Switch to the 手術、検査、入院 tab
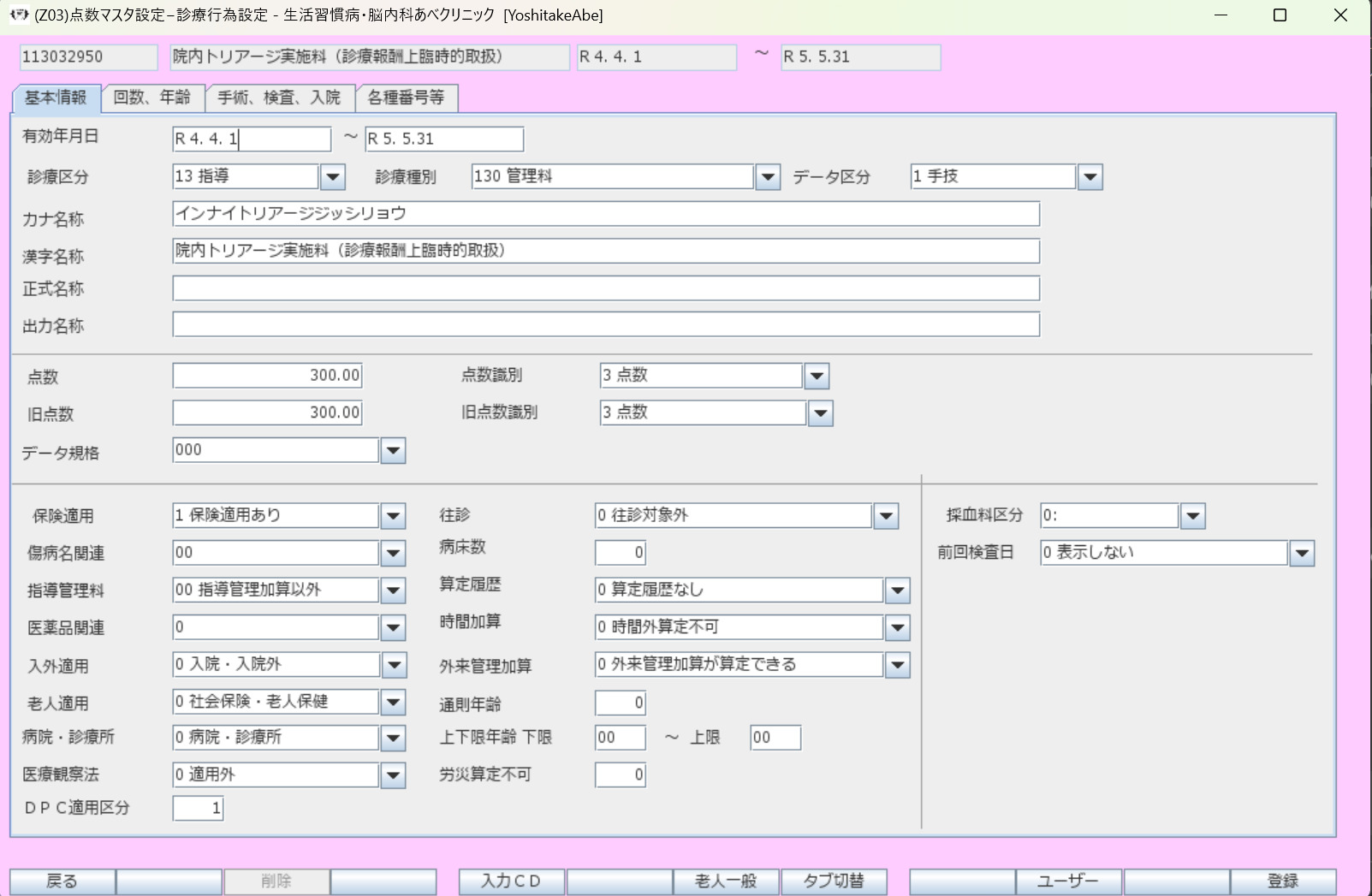This screenshot has width=1372, height=896. (279, 98)
